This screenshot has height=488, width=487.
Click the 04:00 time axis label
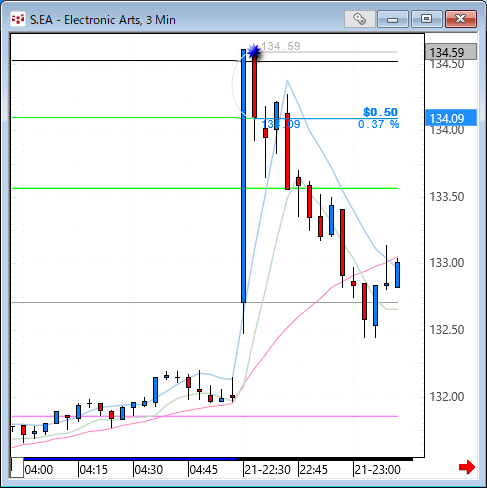point(39,470)
